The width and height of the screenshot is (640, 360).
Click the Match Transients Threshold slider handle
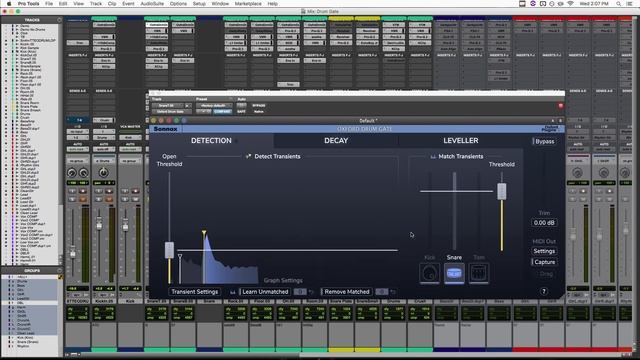coord(502,191)
